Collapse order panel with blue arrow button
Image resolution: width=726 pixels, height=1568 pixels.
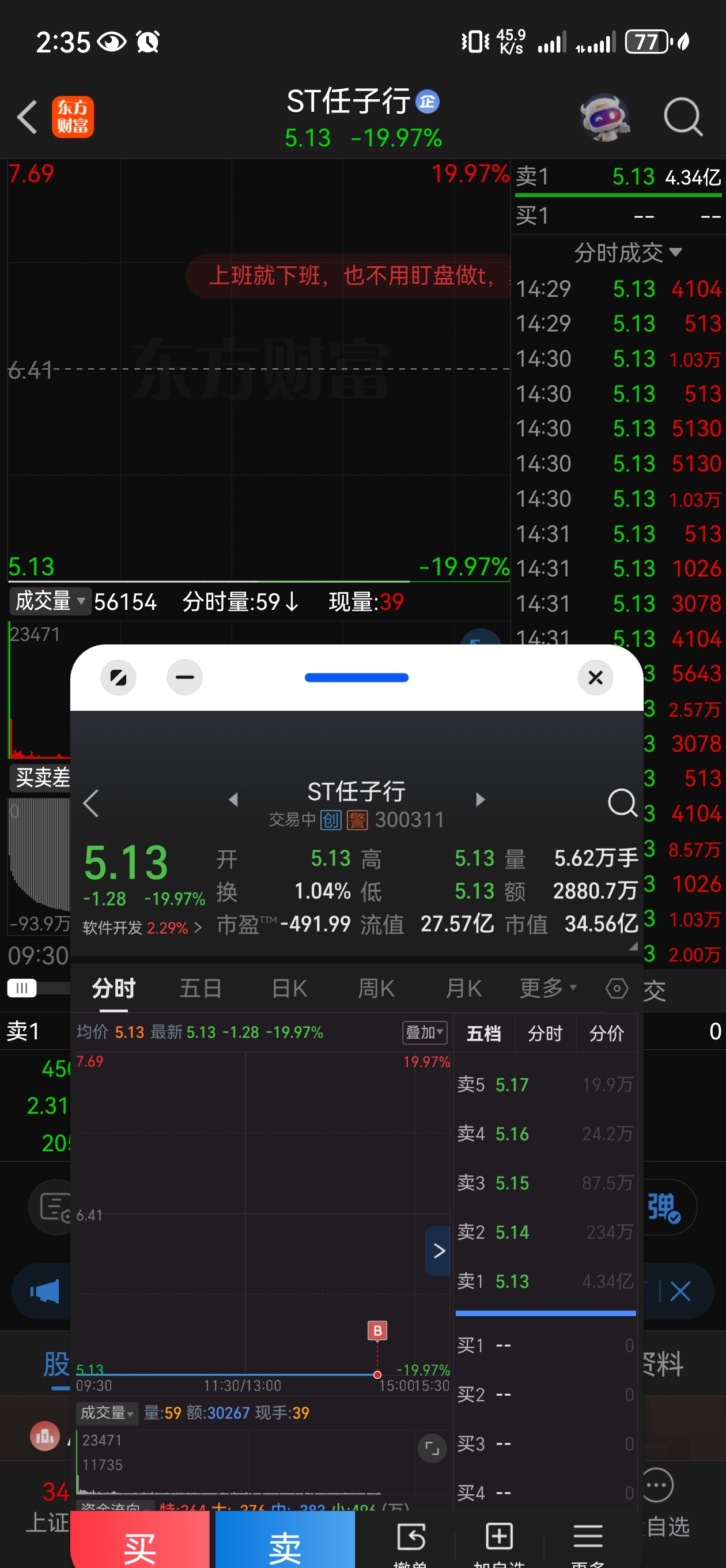click(438, 1251)
